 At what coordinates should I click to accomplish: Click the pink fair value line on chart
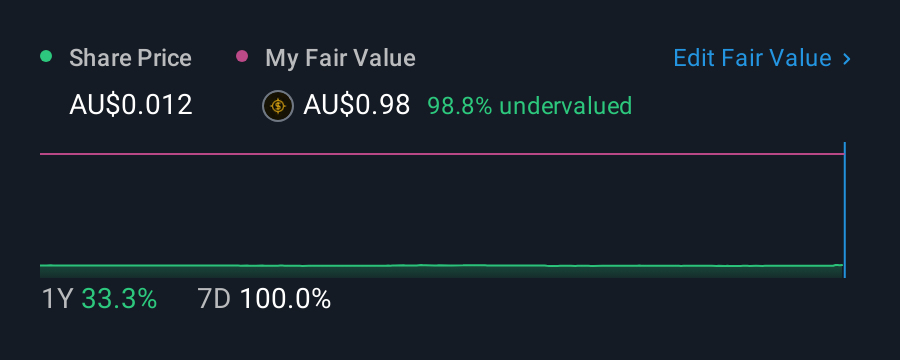[442, 154]
